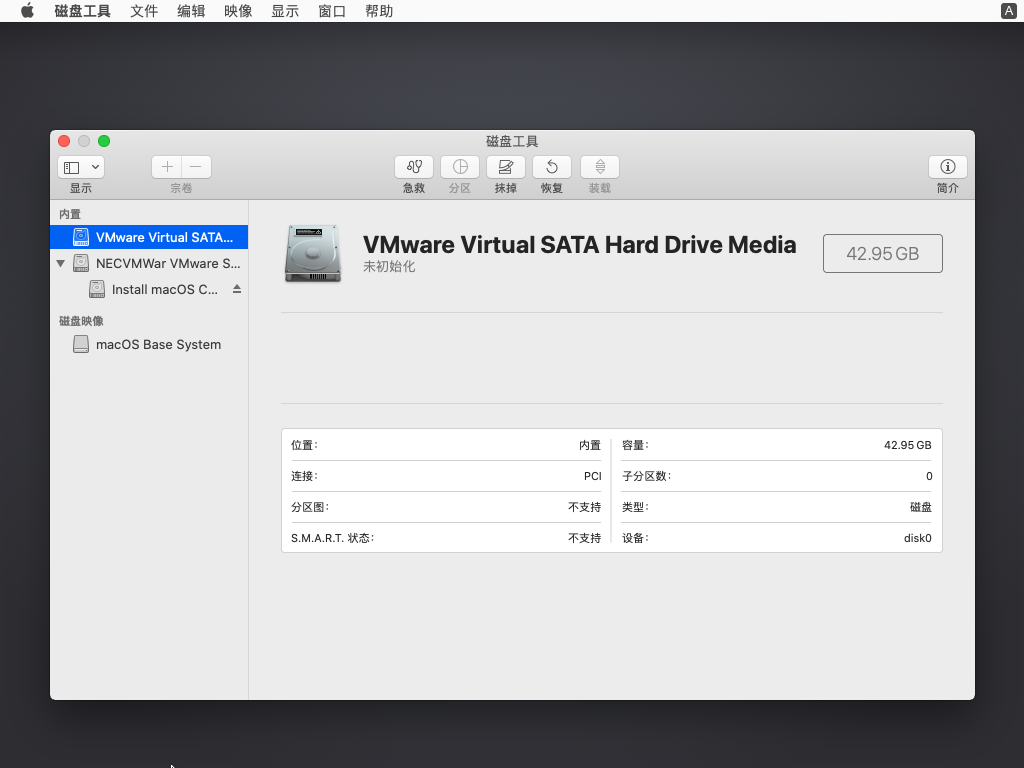Click the input source A icon
This screenshot has width=1024, height=768.
[x=1008, y=11]
